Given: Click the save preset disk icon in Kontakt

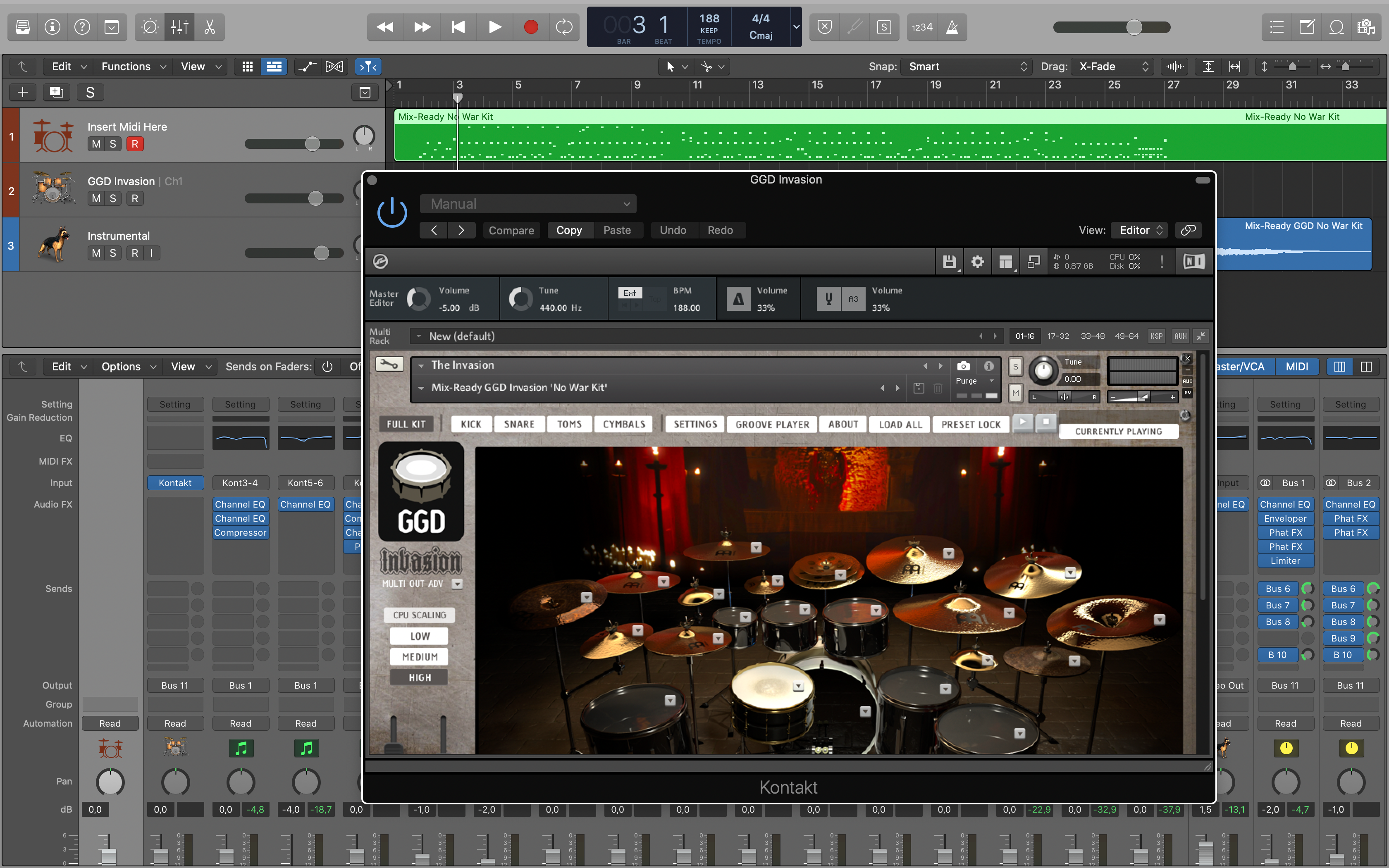Looking at the screenshot, I should click(x=949, y=261).
